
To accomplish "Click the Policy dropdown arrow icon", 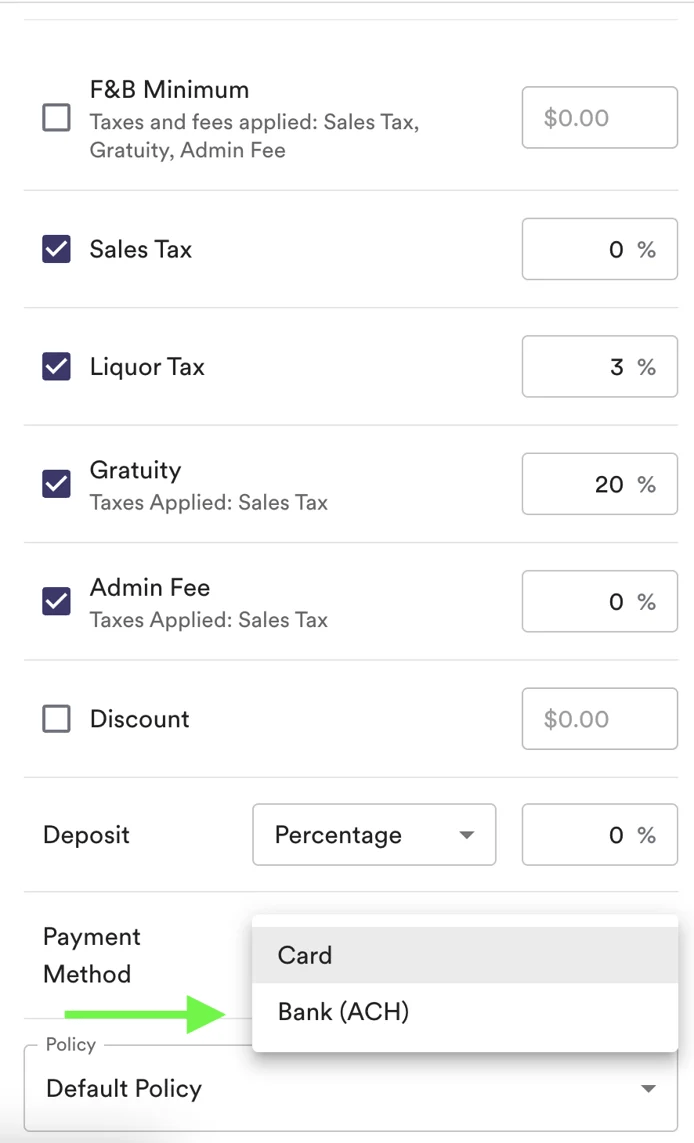I will click(x=648, y=1089).
